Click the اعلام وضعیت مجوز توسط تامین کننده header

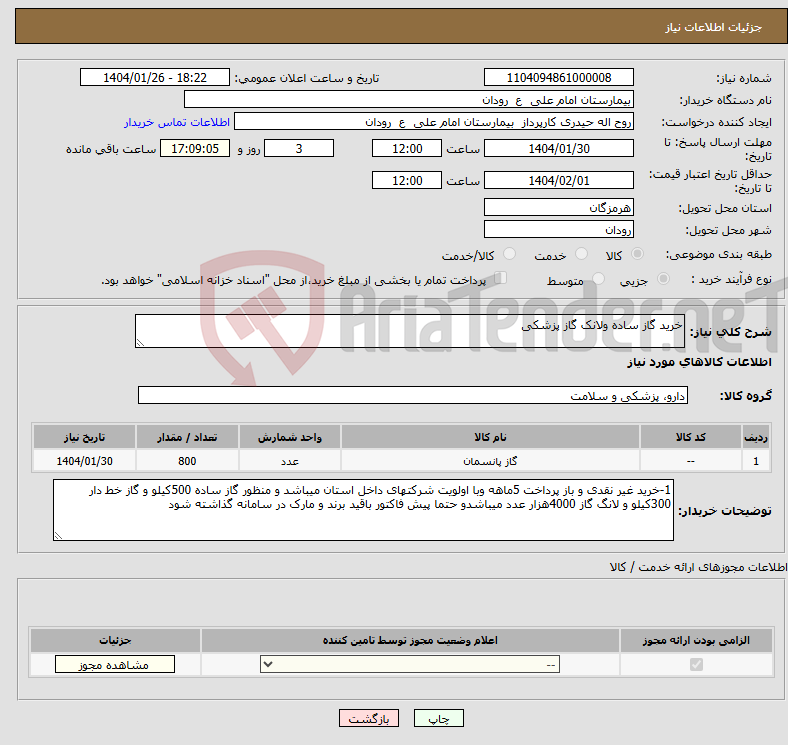[410, 640]
